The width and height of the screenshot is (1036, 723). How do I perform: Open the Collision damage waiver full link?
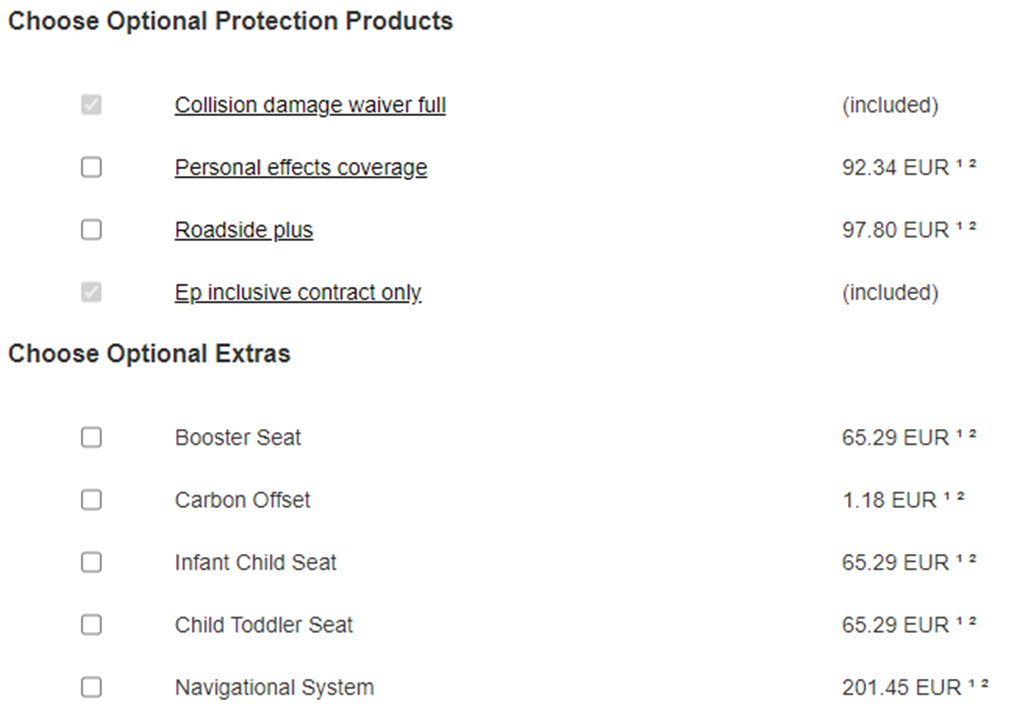tap(310, 105)
